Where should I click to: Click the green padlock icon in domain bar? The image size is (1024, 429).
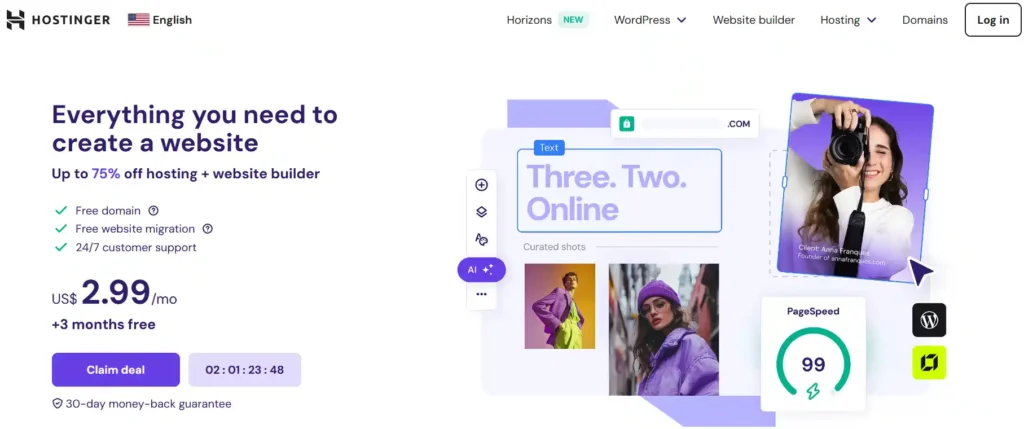(x=627, y=123)
